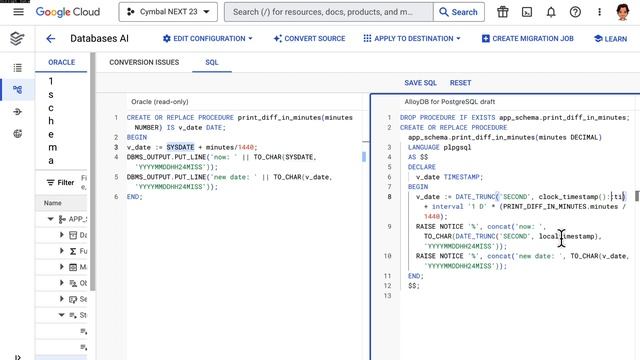
Task: Click Save SQL
Action: (420, 83)
